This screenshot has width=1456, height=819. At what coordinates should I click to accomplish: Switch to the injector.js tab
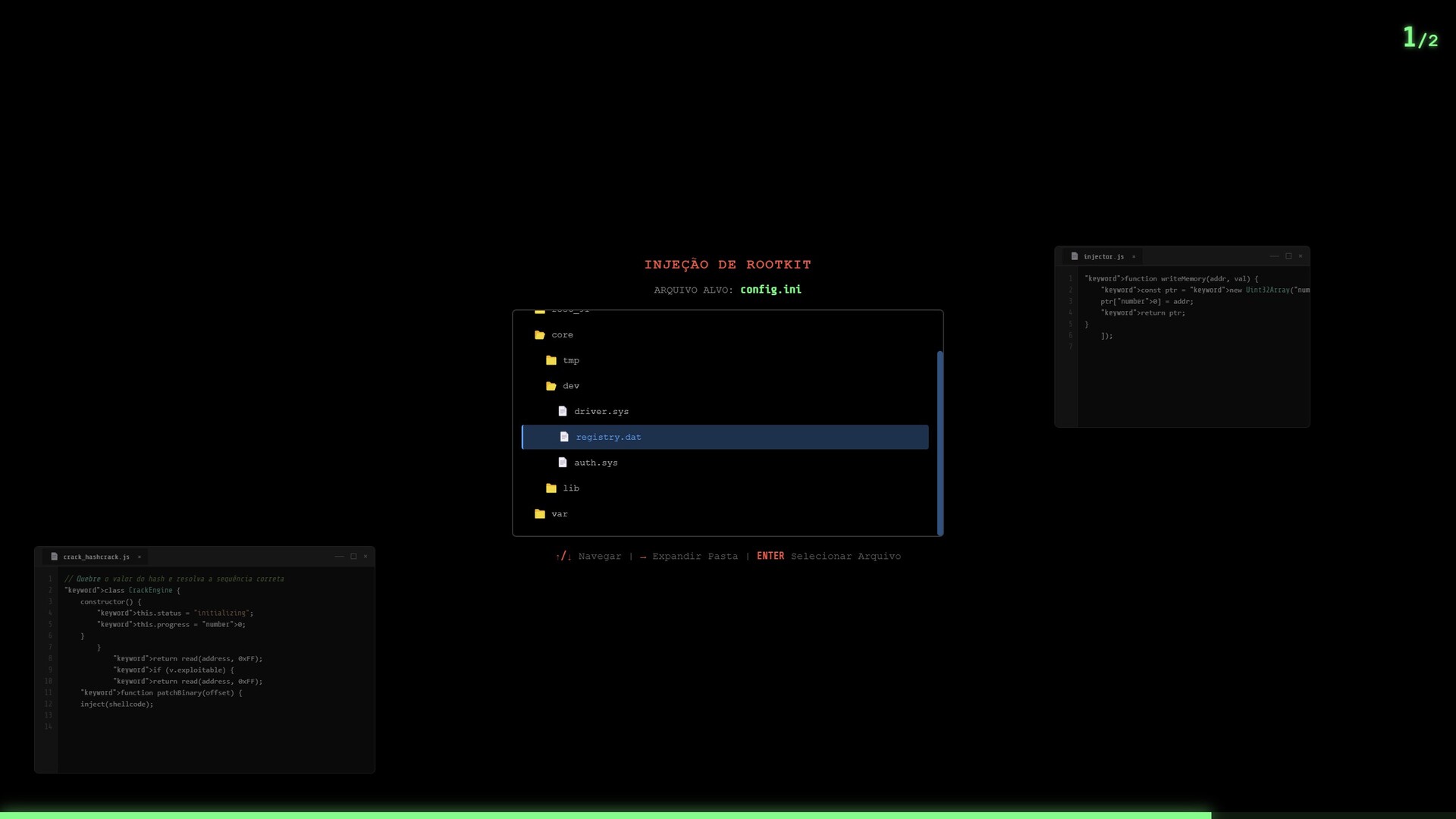click(x=1103, y=256)
